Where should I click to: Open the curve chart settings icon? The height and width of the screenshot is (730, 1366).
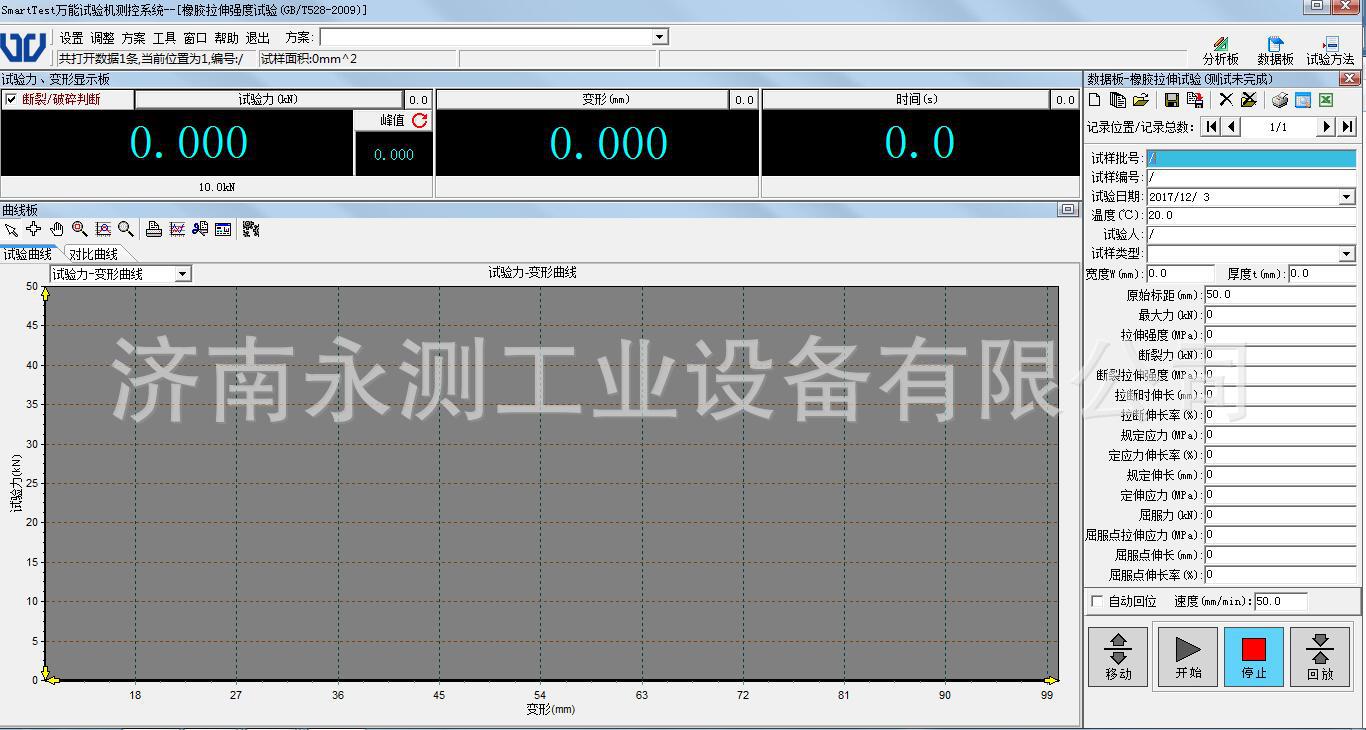(177, 230)
